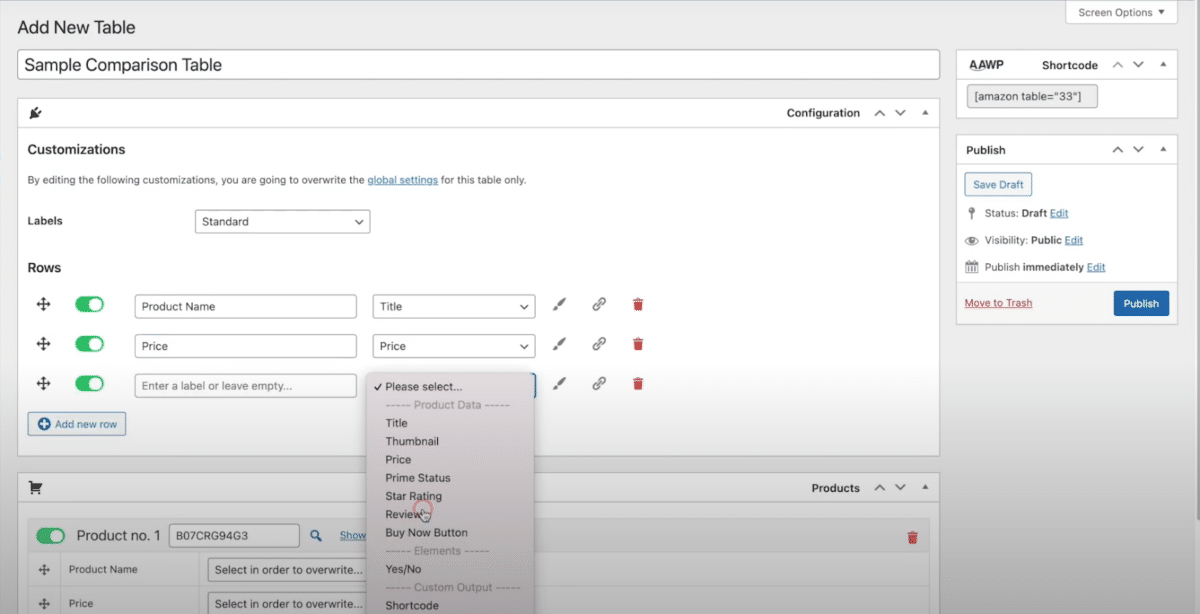Click the table title input field
The width and height of the screenshot is (1200, 614).
[478, 65]
